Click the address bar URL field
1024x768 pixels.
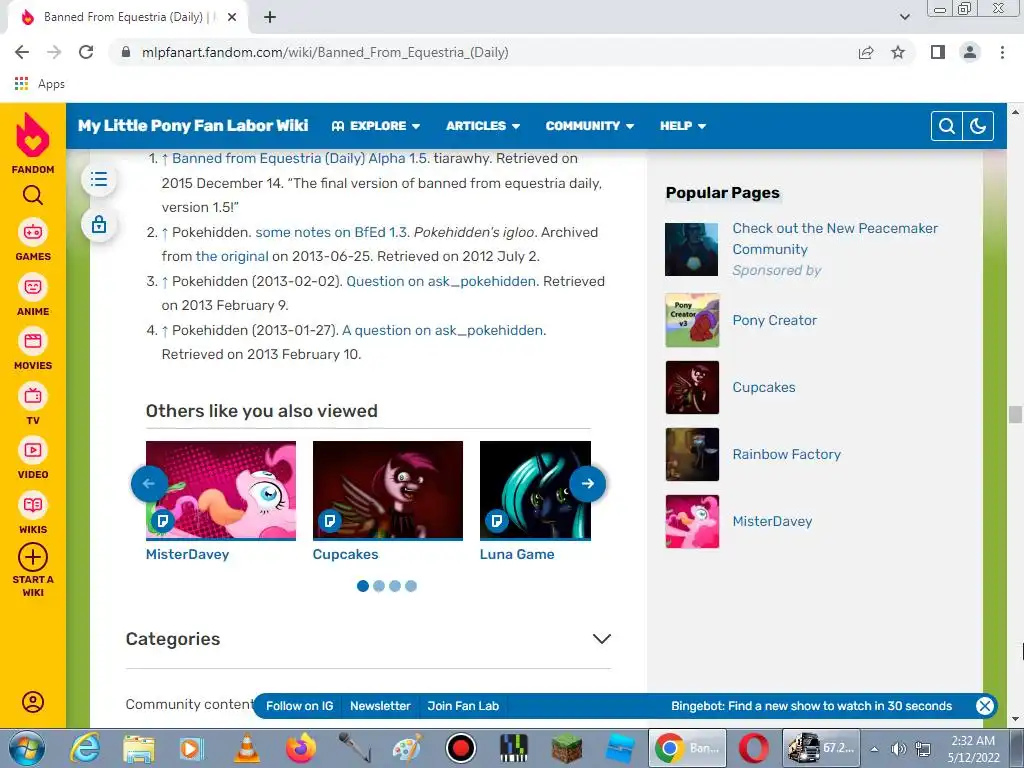[x=483, y=52]
